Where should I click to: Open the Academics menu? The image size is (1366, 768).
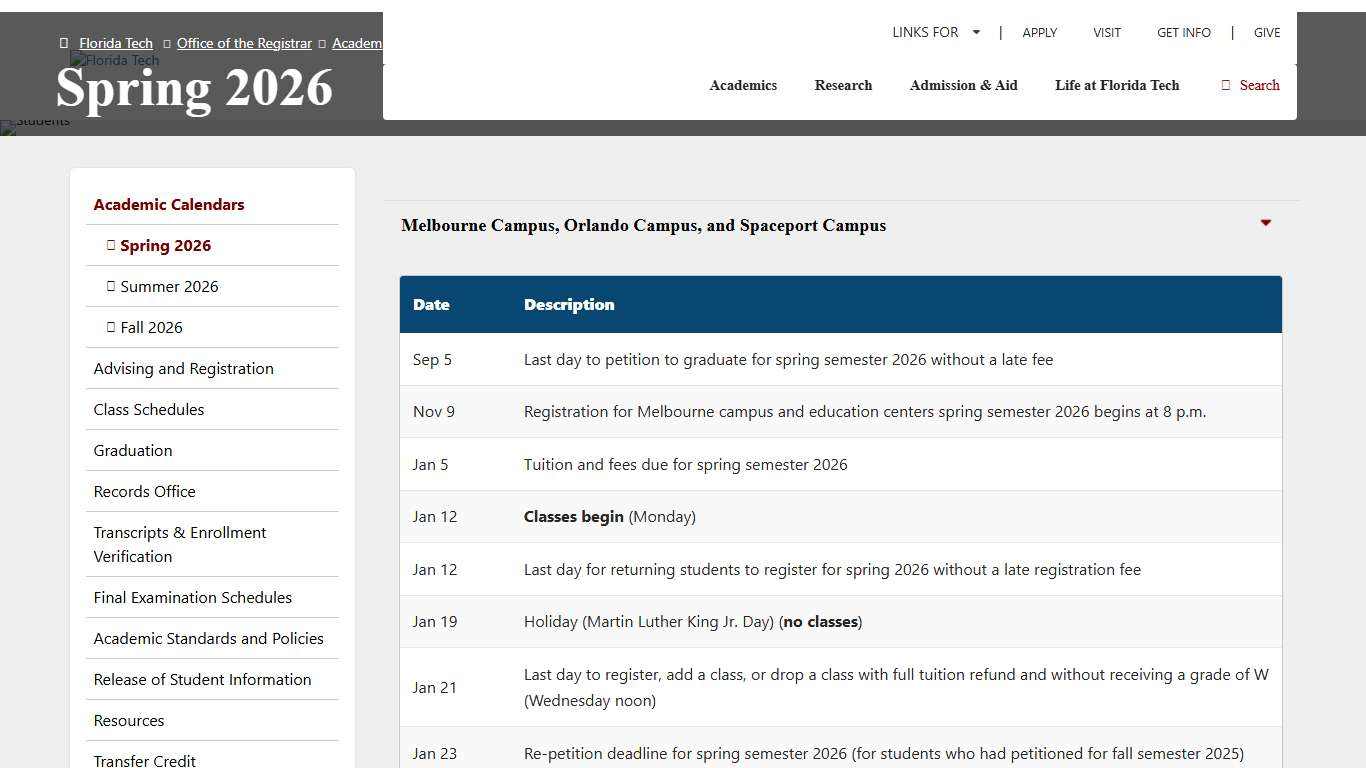(x=743, y=86)
